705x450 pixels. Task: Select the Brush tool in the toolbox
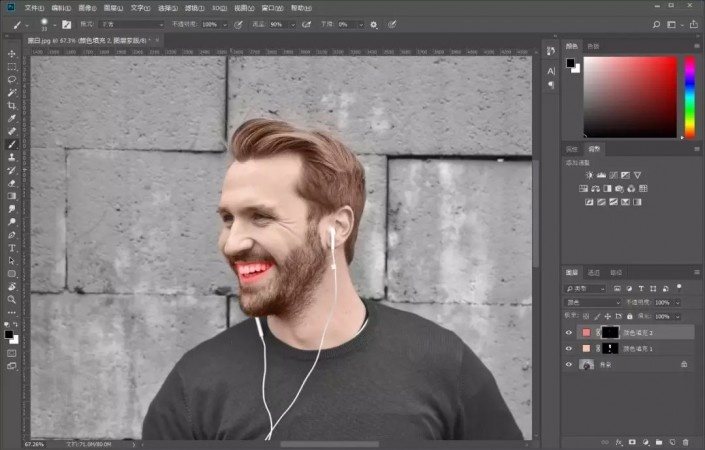tap(12, 144)
